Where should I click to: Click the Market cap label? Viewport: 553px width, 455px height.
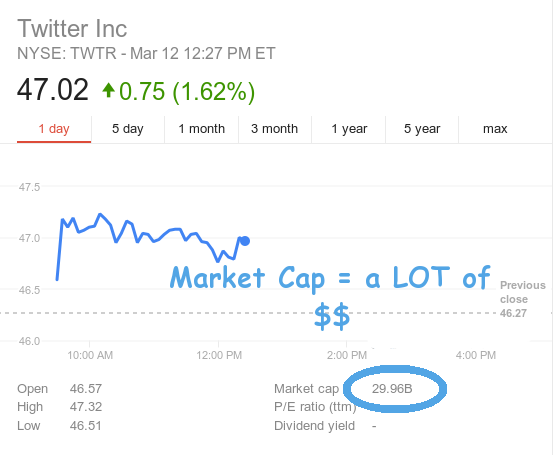coord(306,389)
